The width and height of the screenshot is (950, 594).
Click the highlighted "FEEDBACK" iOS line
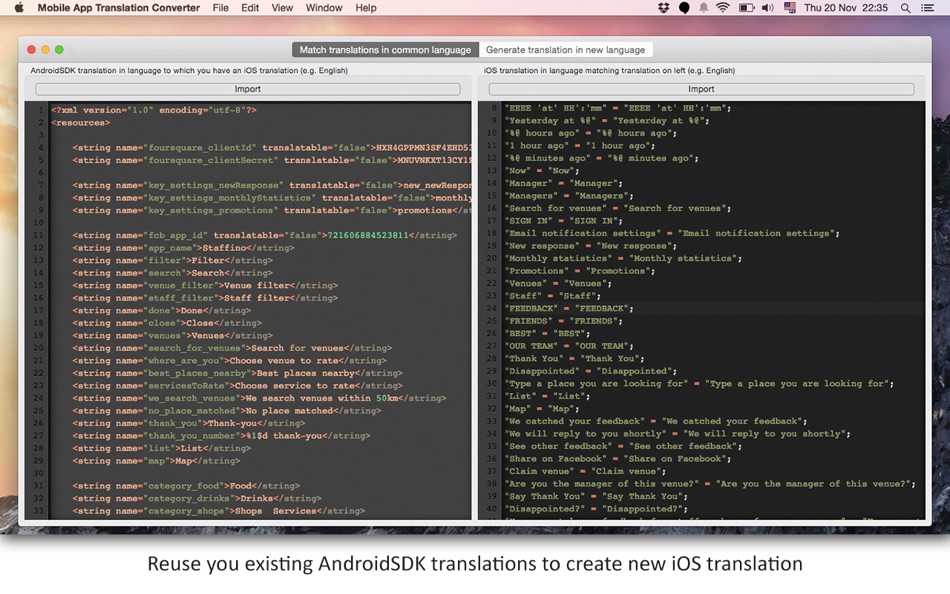[570, 309]
